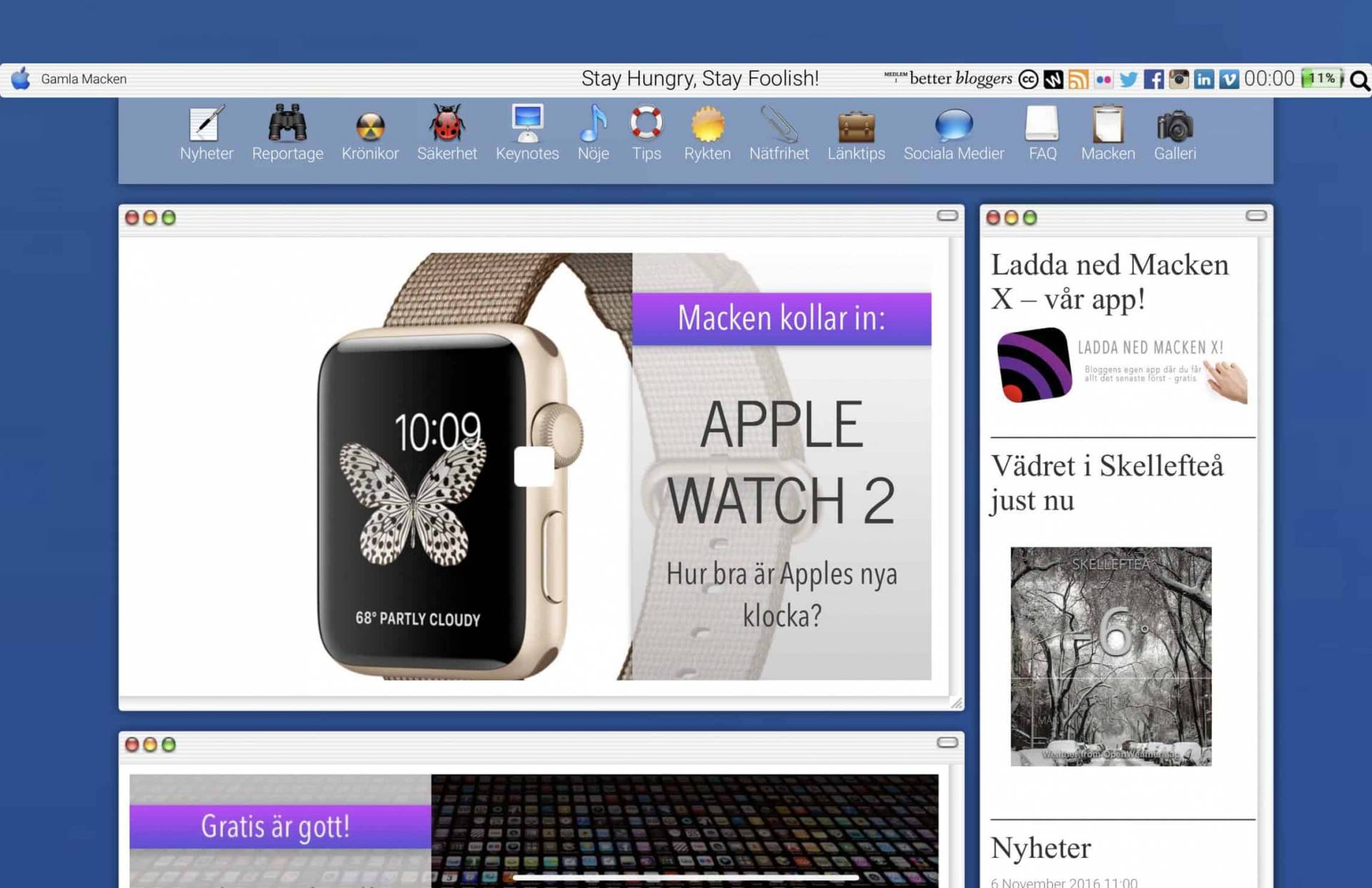Open the Gamla Macken menu item
This screenshot has width=1372, height=888.
pyautogui.click(x=84, y=79)
